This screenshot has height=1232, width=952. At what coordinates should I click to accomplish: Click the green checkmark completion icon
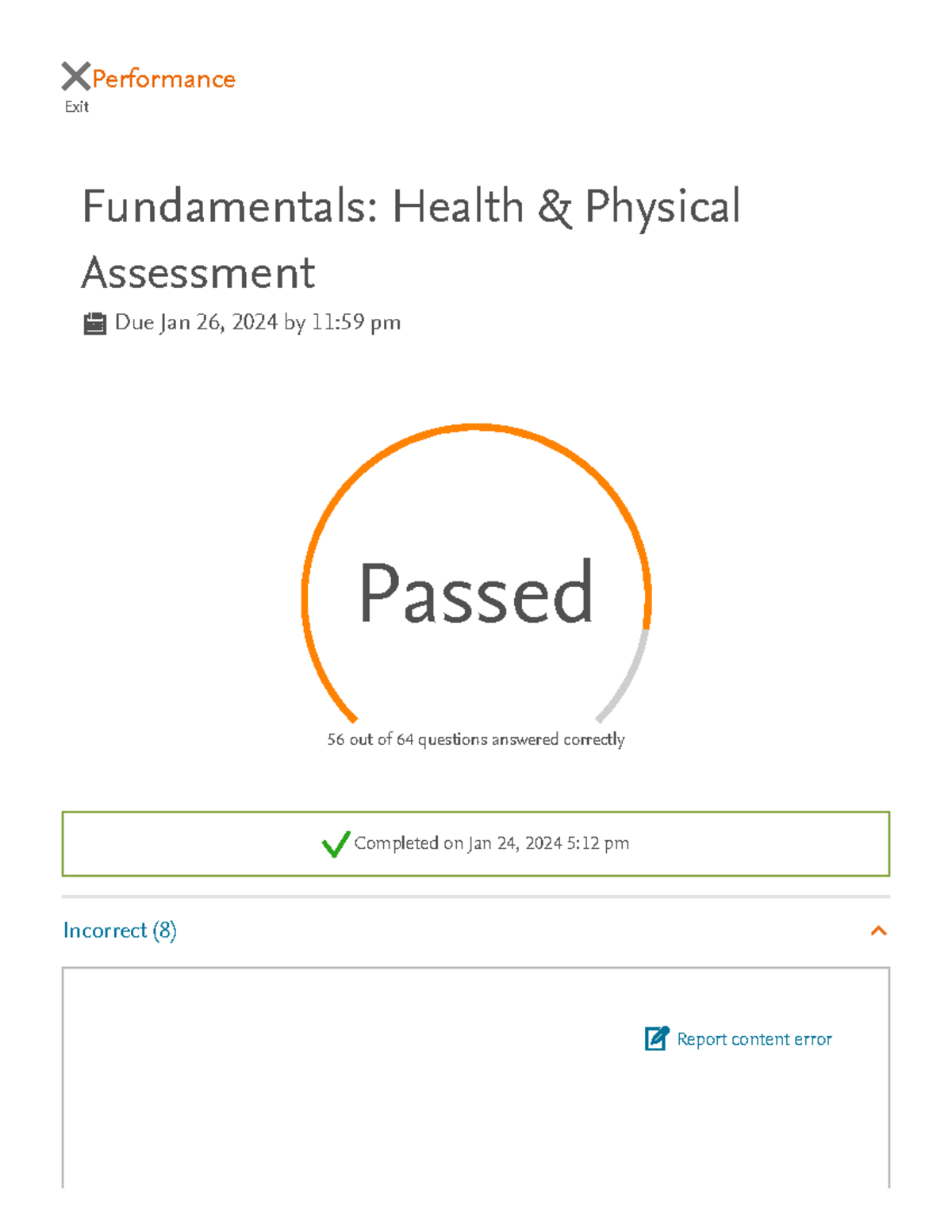(x=336, y=843)
